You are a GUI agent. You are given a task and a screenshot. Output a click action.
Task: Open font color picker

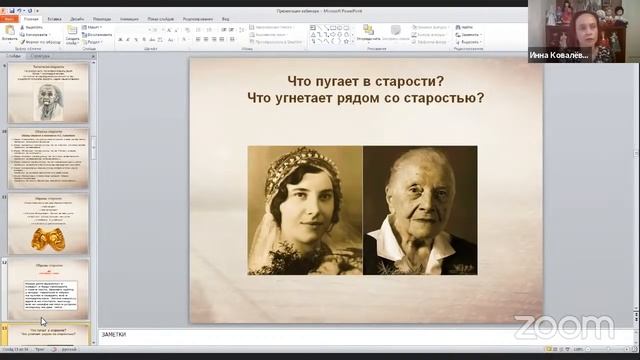tap(185, 40)
